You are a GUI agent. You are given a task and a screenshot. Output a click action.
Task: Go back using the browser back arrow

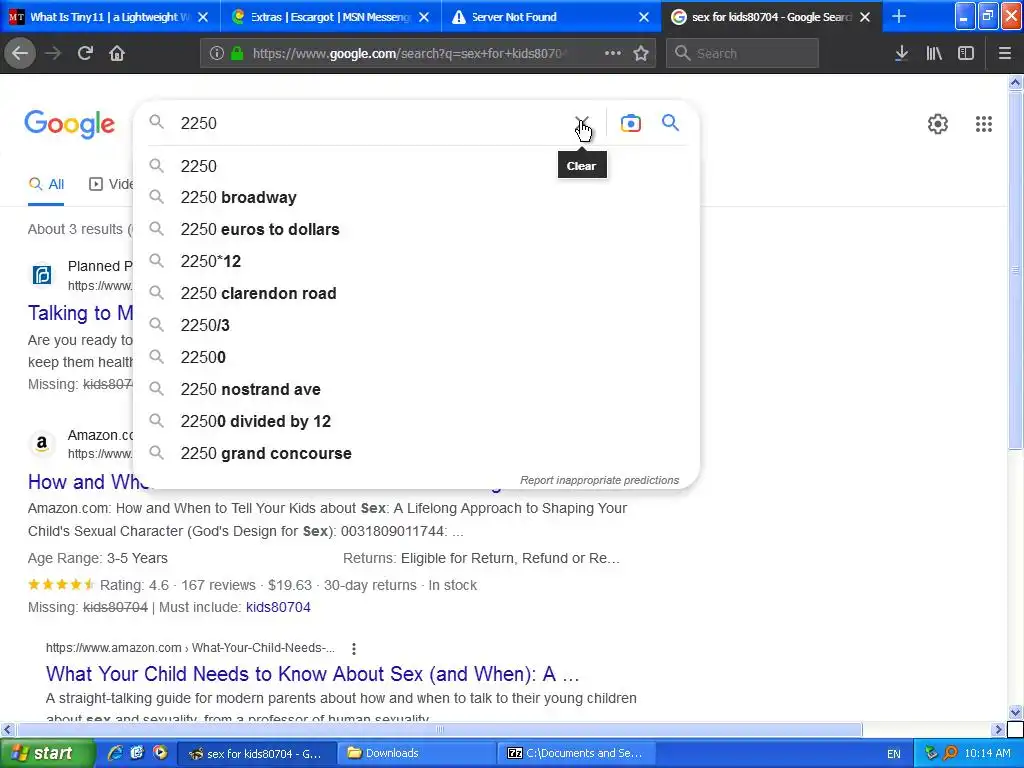(x=20, y=54)
